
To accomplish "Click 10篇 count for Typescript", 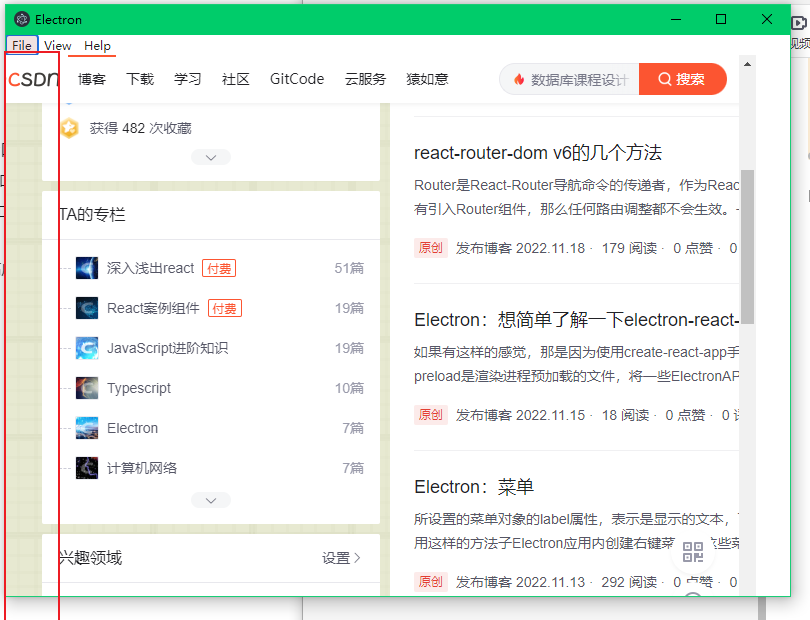I will (x=349, y=389).
